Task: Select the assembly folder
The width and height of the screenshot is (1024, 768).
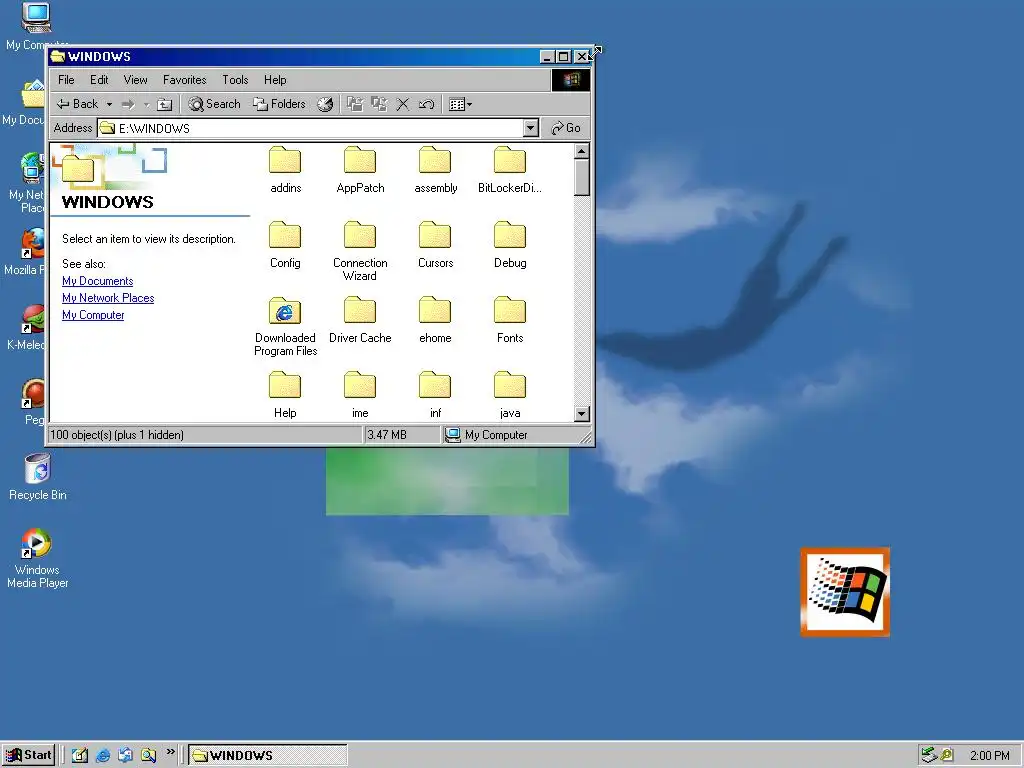Action: 436,170
